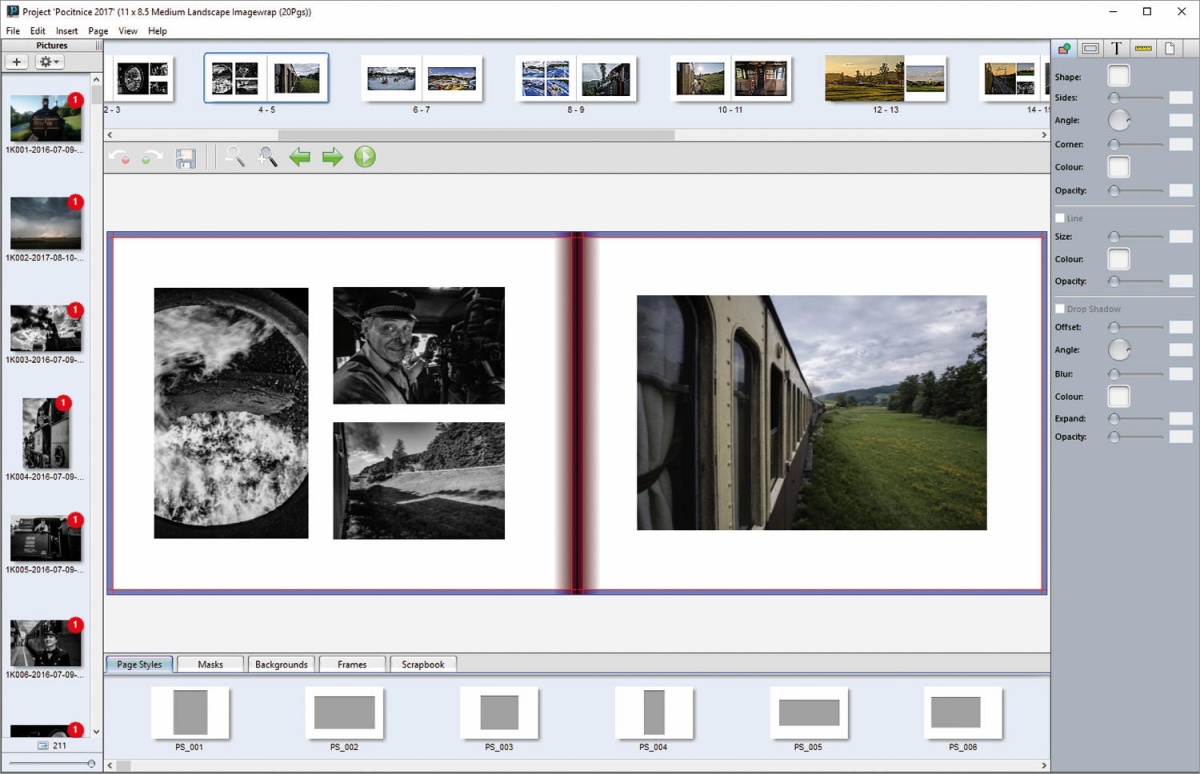Select the spread thumbnail for pages 10 - 11
The image size is (1200, 774).
731,79
